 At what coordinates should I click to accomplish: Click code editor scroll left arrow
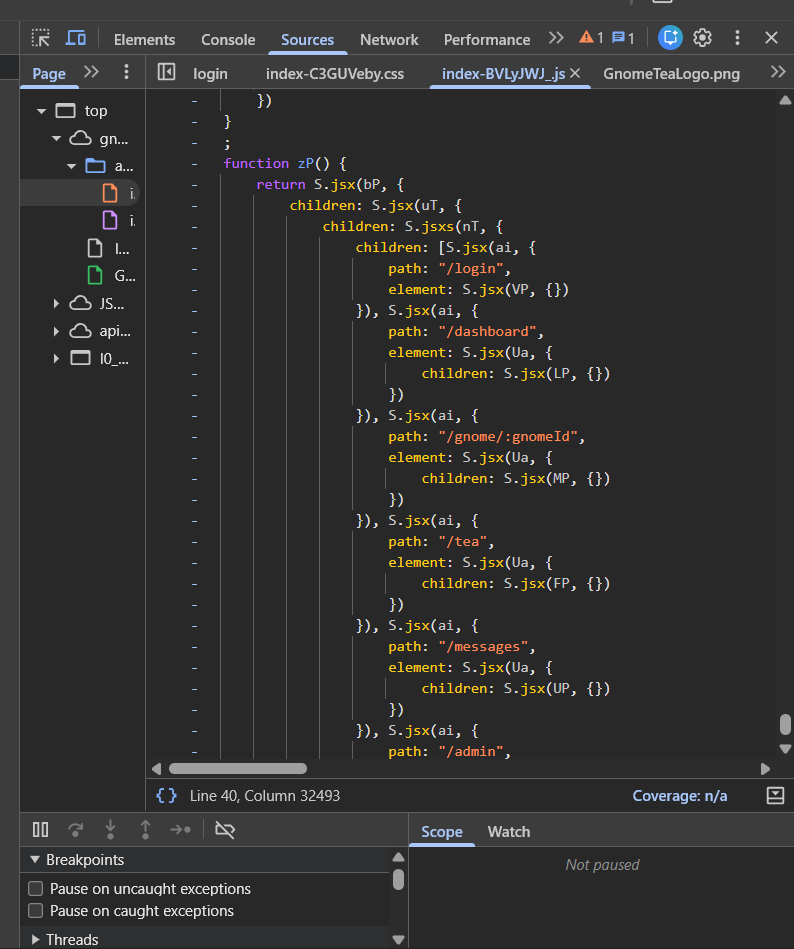pyautogui.click(x=157, y=769)
